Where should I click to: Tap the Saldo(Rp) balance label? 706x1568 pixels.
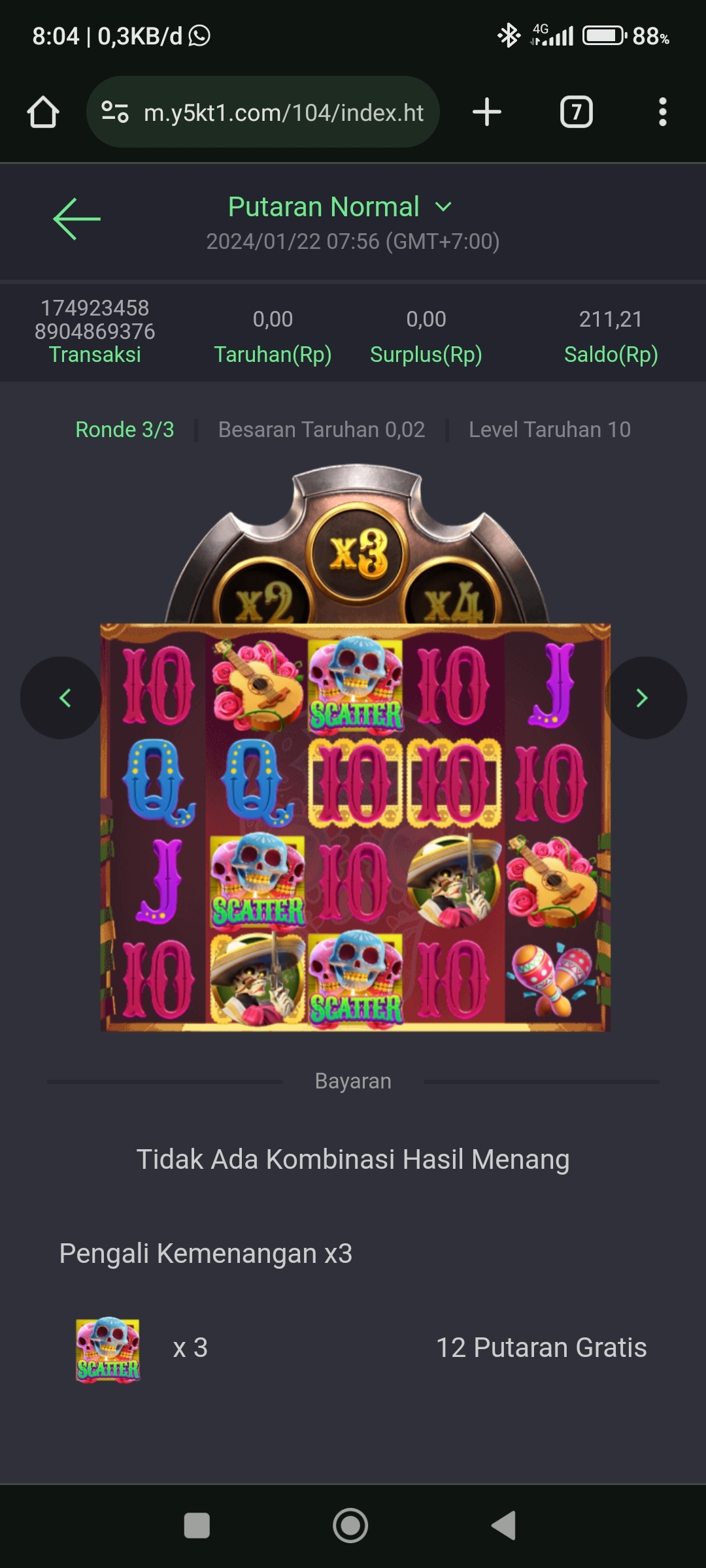click(x=611, y=354)
